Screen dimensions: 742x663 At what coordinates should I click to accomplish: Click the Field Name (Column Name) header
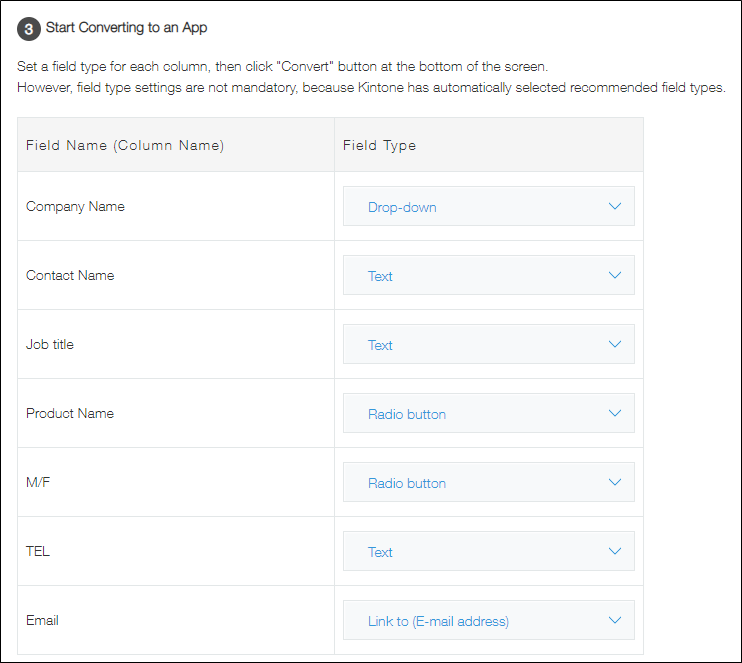click(125, 145)
